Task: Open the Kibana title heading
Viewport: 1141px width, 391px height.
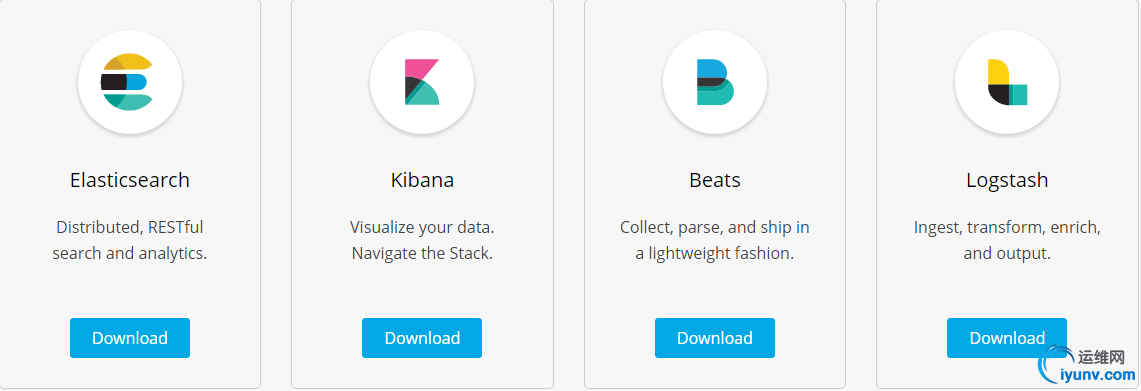Action: pos(422,180)
